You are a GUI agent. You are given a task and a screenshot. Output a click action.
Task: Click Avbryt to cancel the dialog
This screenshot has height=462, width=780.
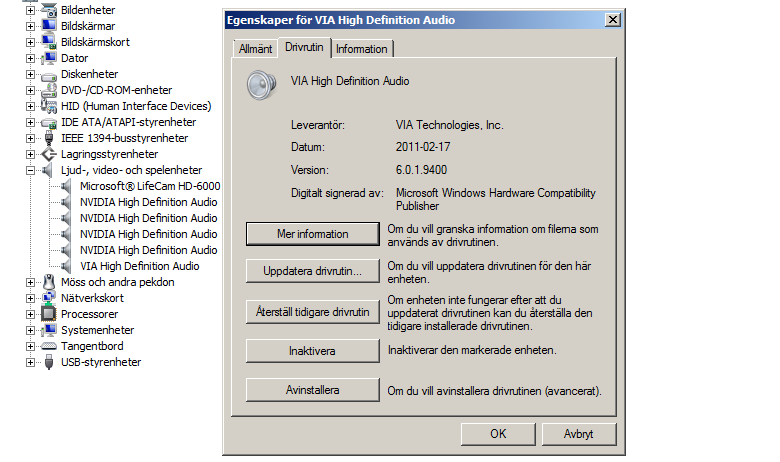pyautogui.click(x=579, y=434)
